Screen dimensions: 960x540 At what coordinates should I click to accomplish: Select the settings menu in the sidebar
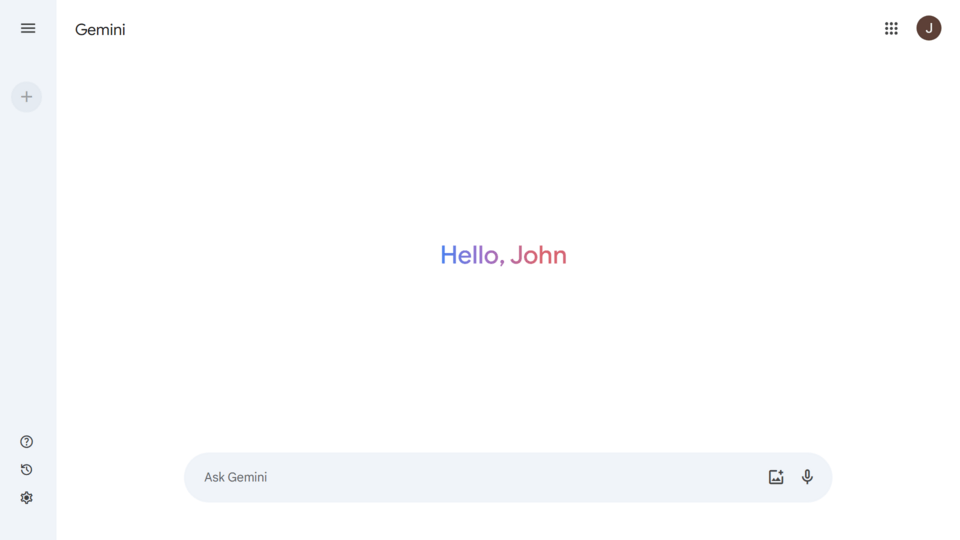(x=27, y=498)
